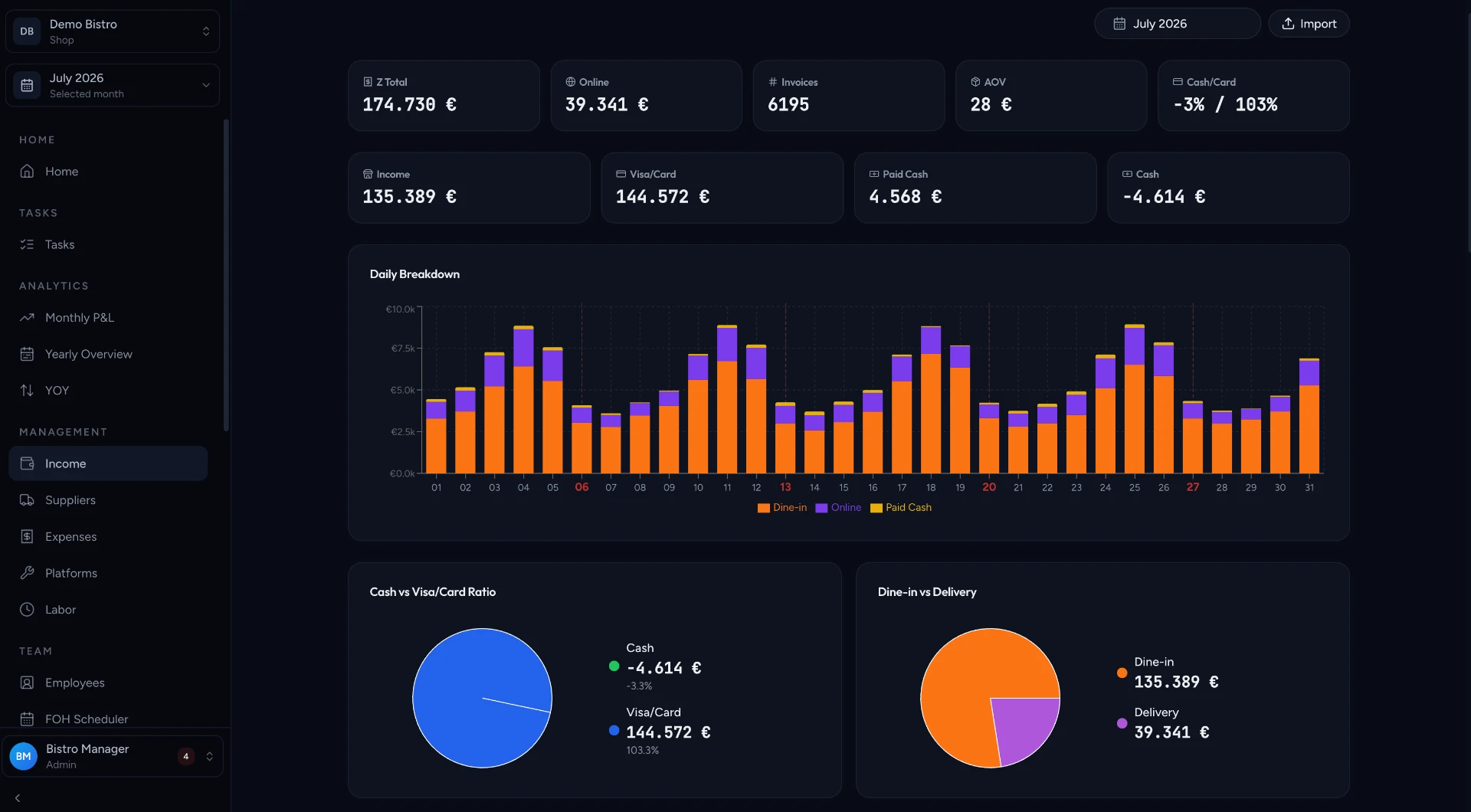Click the Cash card value -4.614 €
This screenshot has height=812, width=1471.
[1164, 197]
